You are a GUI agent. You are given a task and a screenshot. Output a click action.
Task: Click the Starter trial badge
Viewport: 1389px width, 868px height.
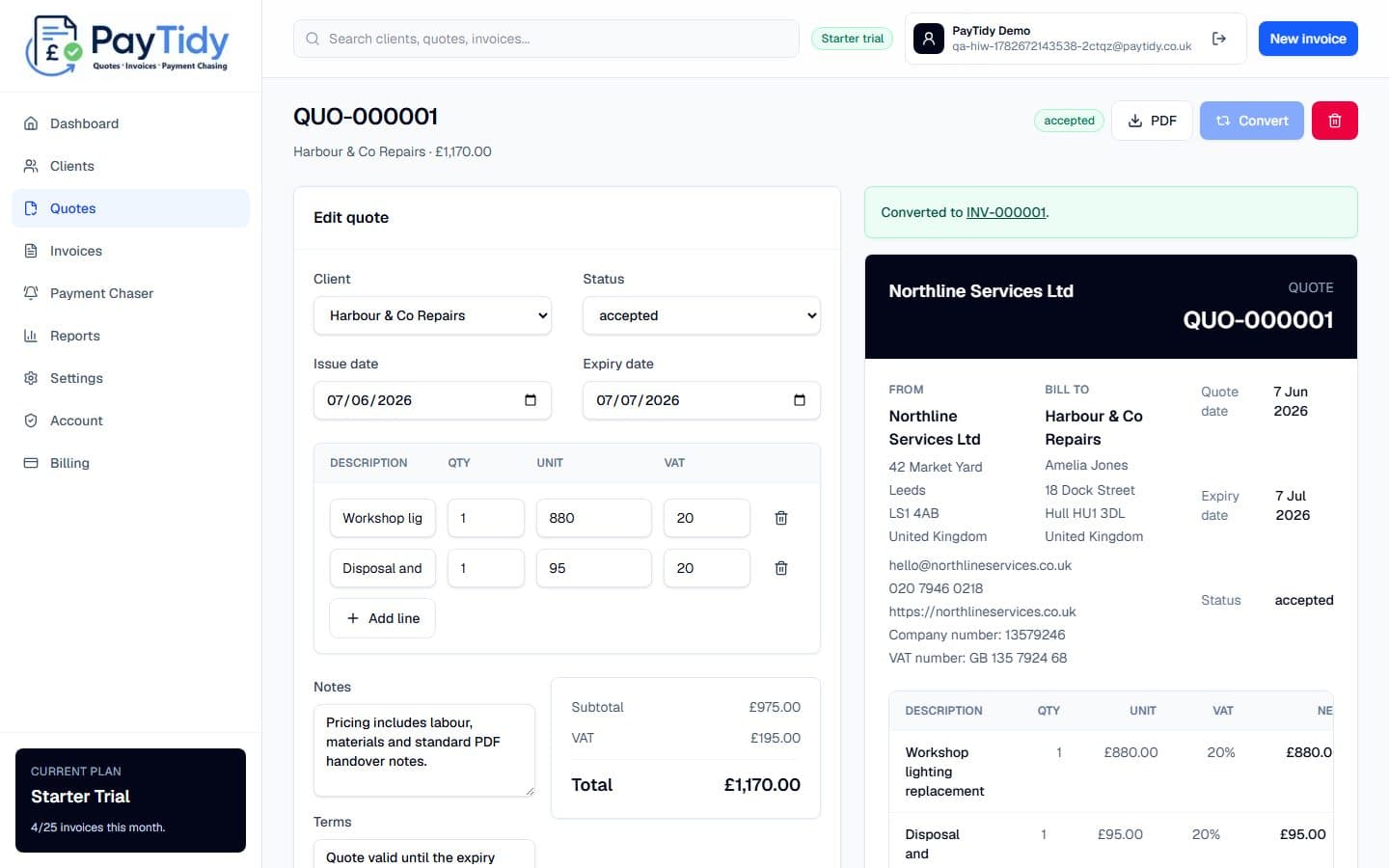coord(852,39)
